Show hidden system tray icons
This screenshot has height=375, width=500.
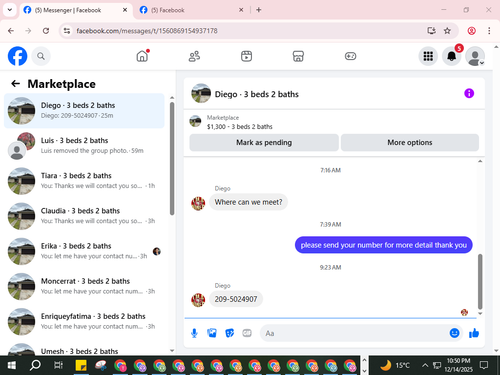[425, 365]
